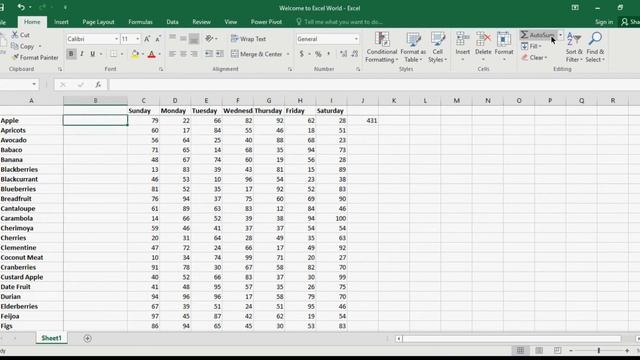Click the Tell me what you want to do box
Image resolution: width=640 pixels, height=360 pixels.
tap(339, 22)
